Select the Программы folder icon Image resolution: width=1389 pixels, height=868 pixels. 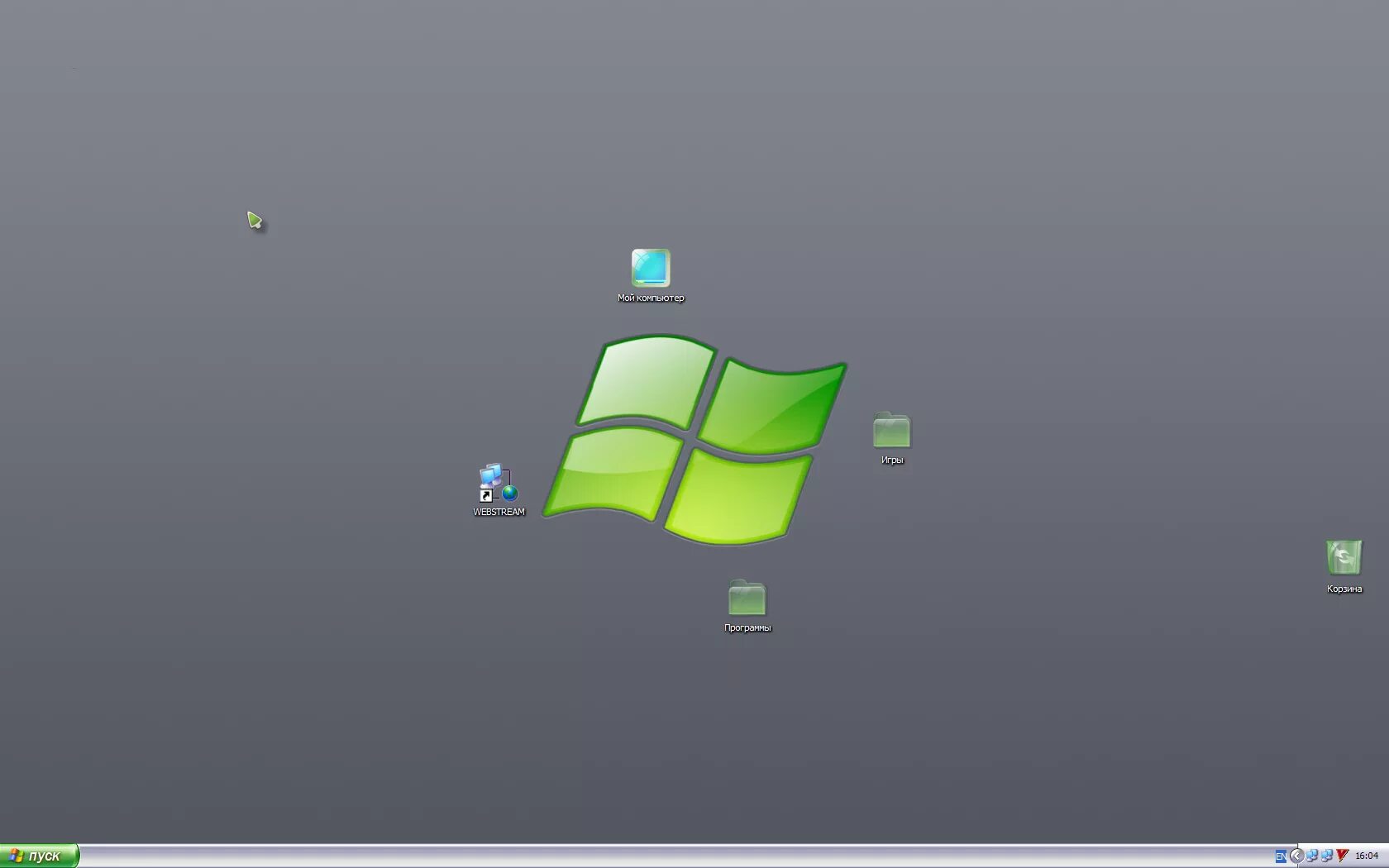coord(747,599)
